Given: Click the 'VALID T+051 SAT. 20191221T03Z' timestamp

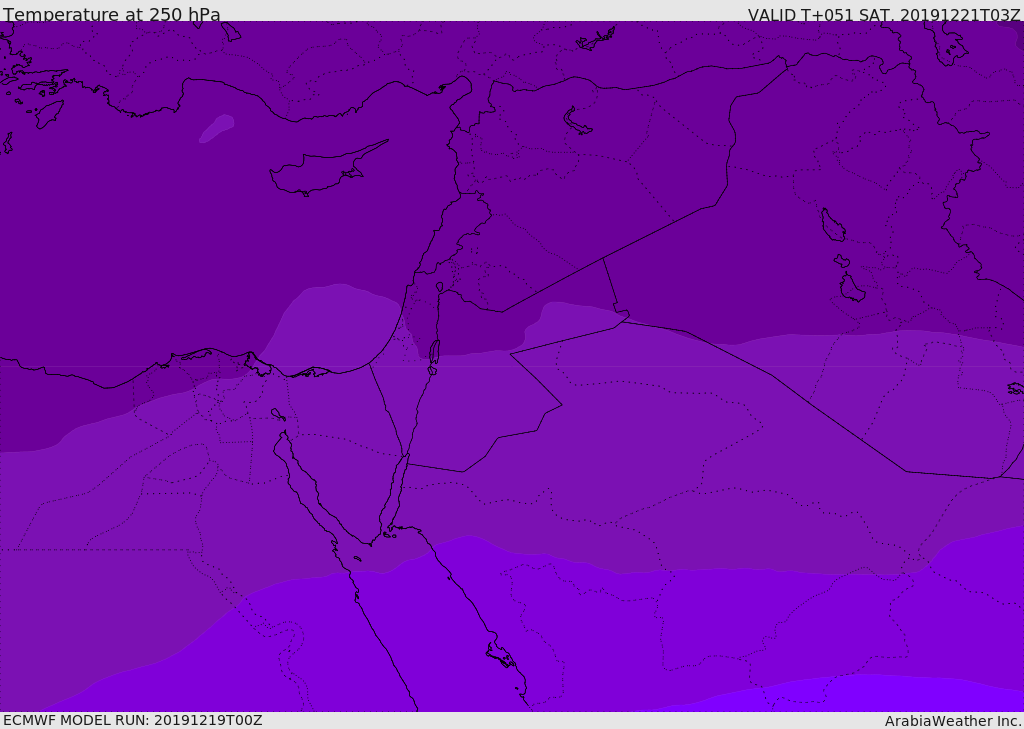Looking at the screenshot, I should point(884,15).
